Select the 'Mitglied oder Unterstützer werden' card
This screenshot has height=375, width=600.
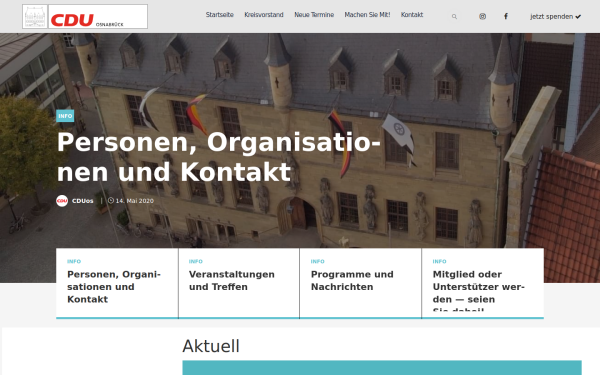tap(483, 283)
